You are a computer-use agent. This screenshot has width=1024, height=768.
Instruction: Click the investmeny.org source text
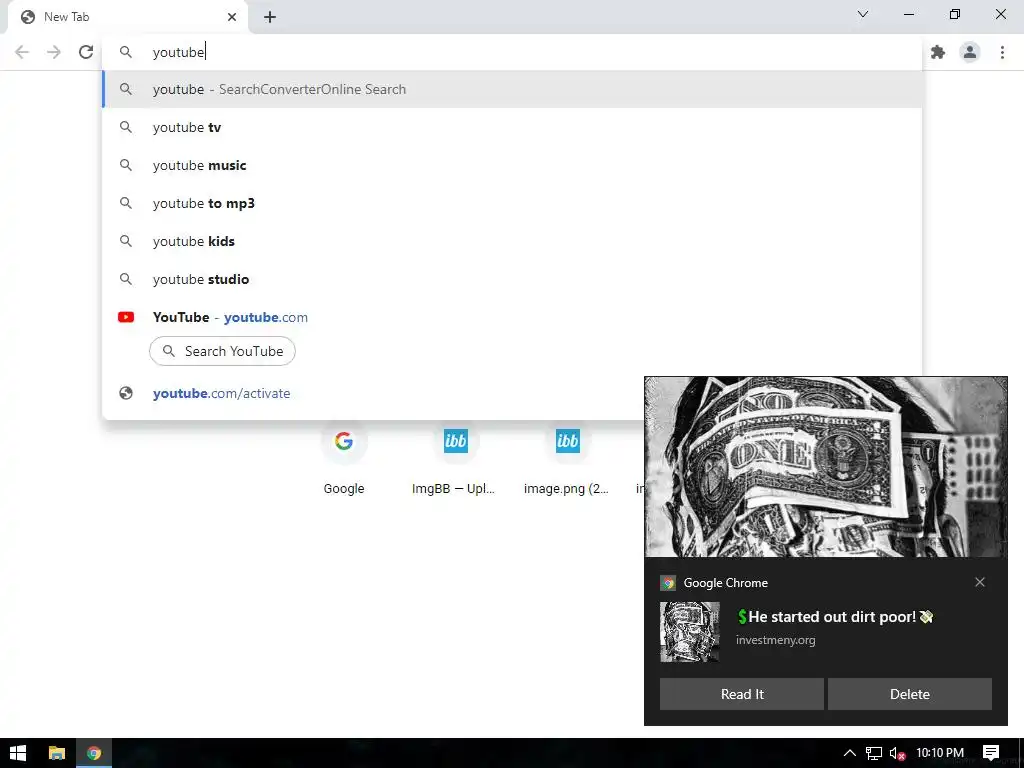point(775,640)
